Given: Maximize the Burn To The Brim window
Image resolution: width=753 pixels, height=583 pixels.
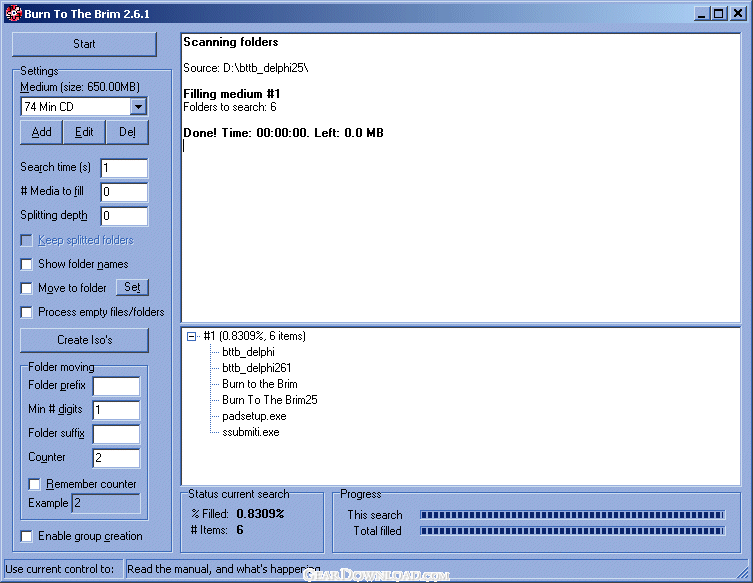Looking at the screenshot, I should tap(718, 13).
